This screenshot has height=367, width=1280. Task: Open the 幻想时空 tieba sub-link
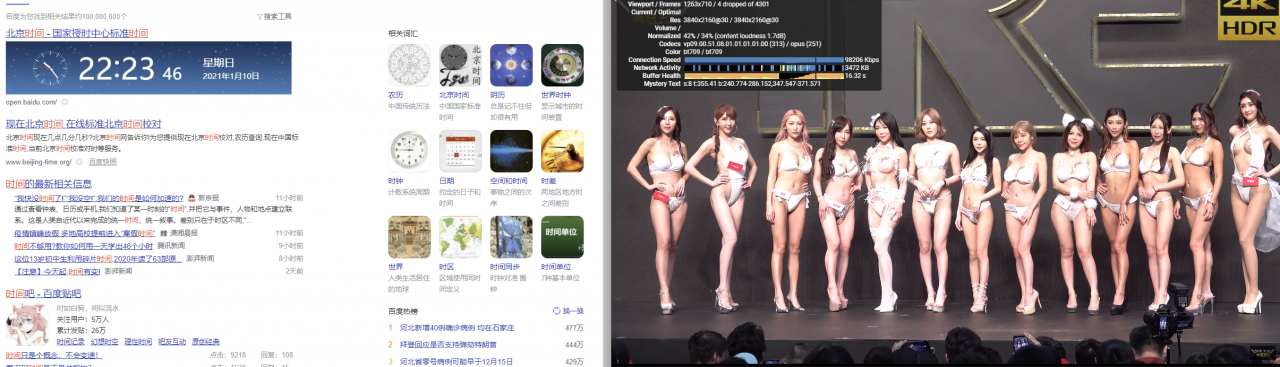pyautogui.click(x=103, y=341)
